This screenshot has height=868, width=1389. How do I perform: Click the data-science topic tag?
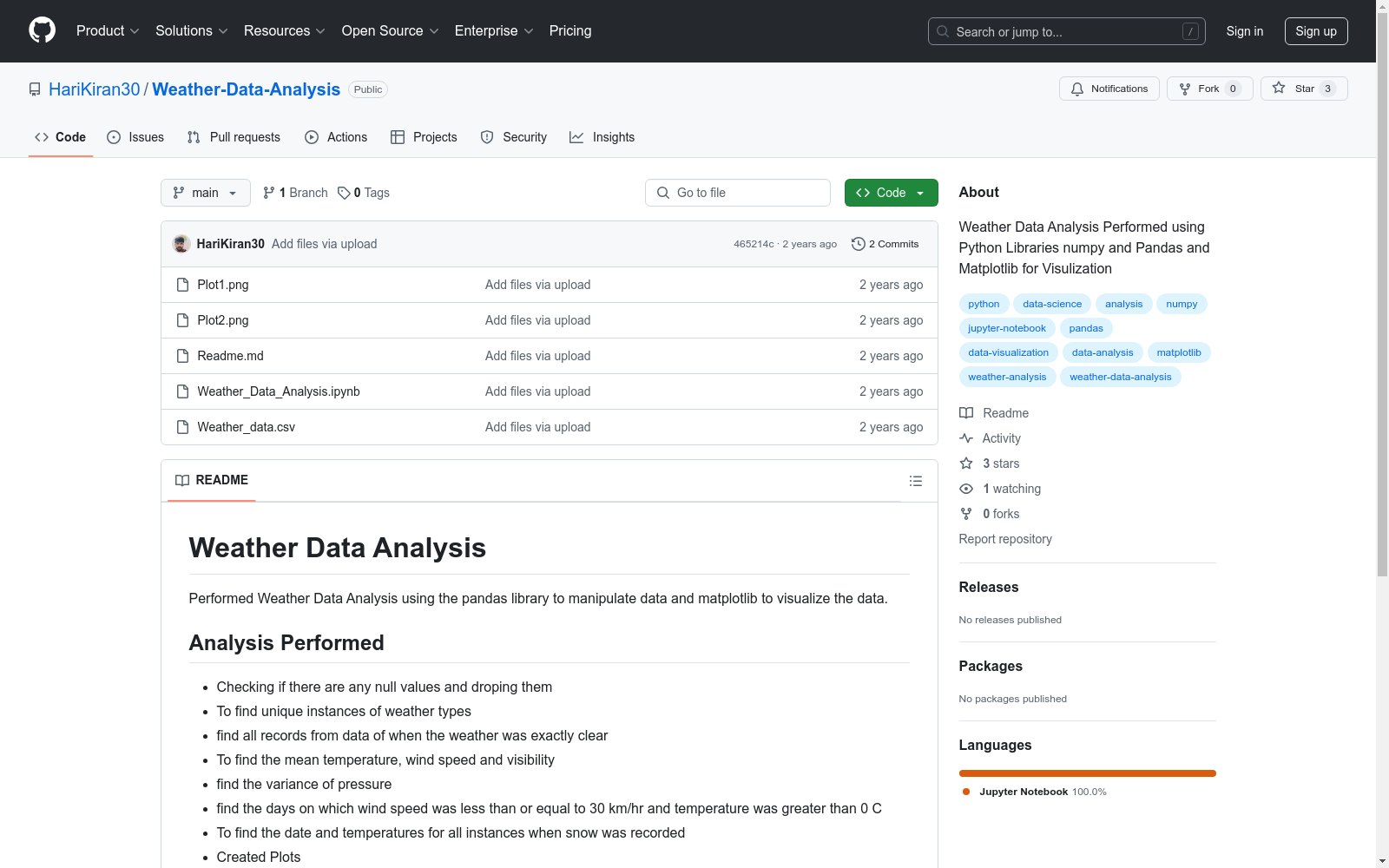pyautogui.click(x=1052, y=304)
